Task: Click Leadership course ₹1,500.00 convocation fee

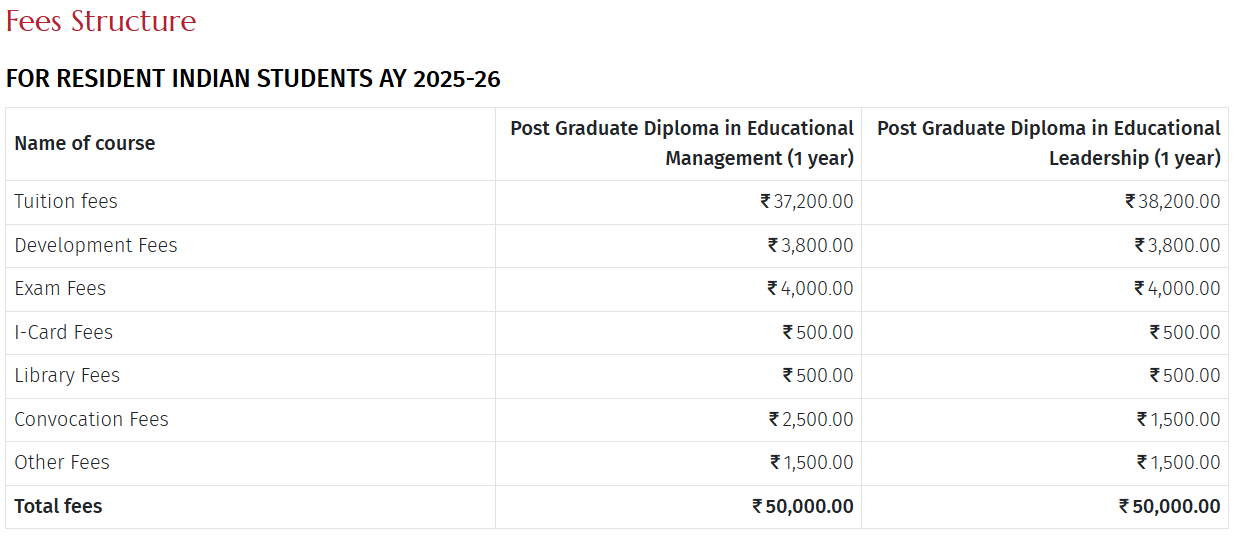Action: pyautogui.click(x=1178, y=419)
